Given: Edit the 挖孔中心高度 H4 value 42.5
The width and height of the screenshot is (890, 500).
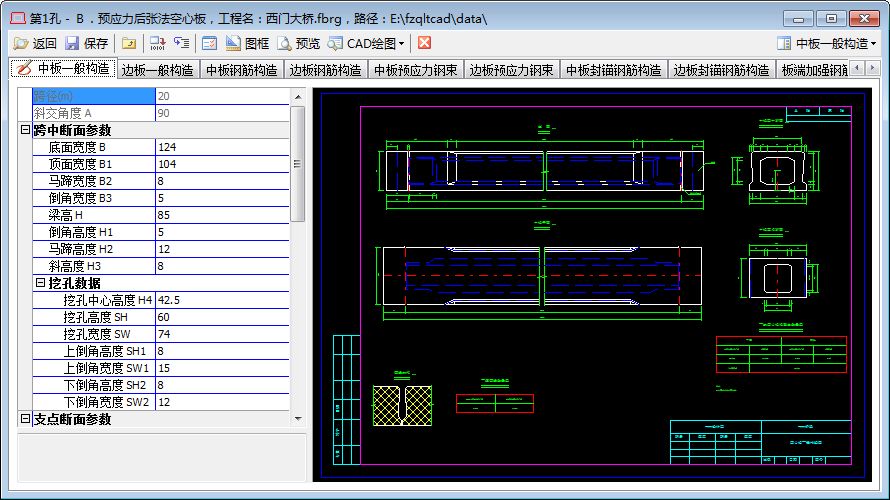Looking at the screenshot, I should click(222, 300).
